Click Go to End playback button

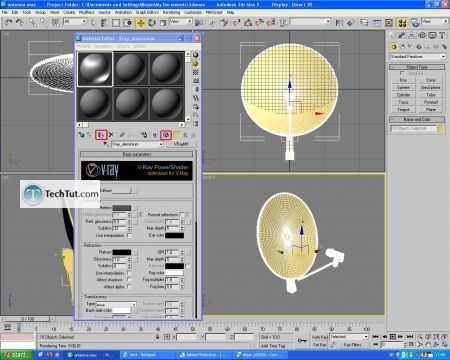tap(410, 337)
